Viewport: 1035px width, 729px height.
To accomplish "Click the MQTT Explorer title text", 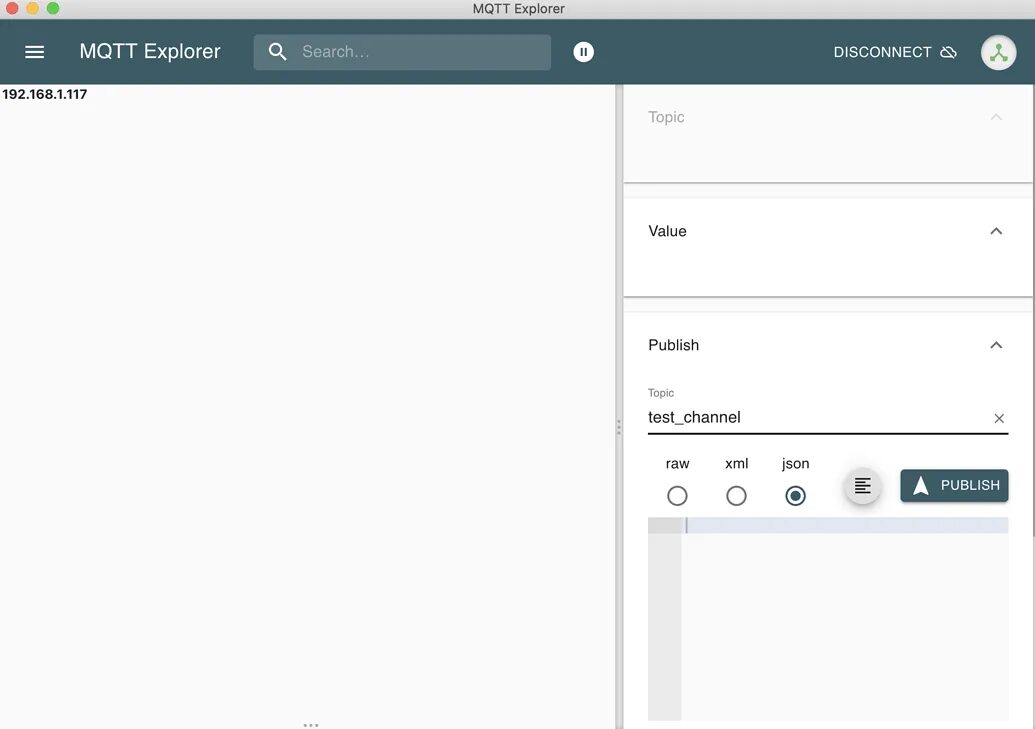I will tap(150, 52).
